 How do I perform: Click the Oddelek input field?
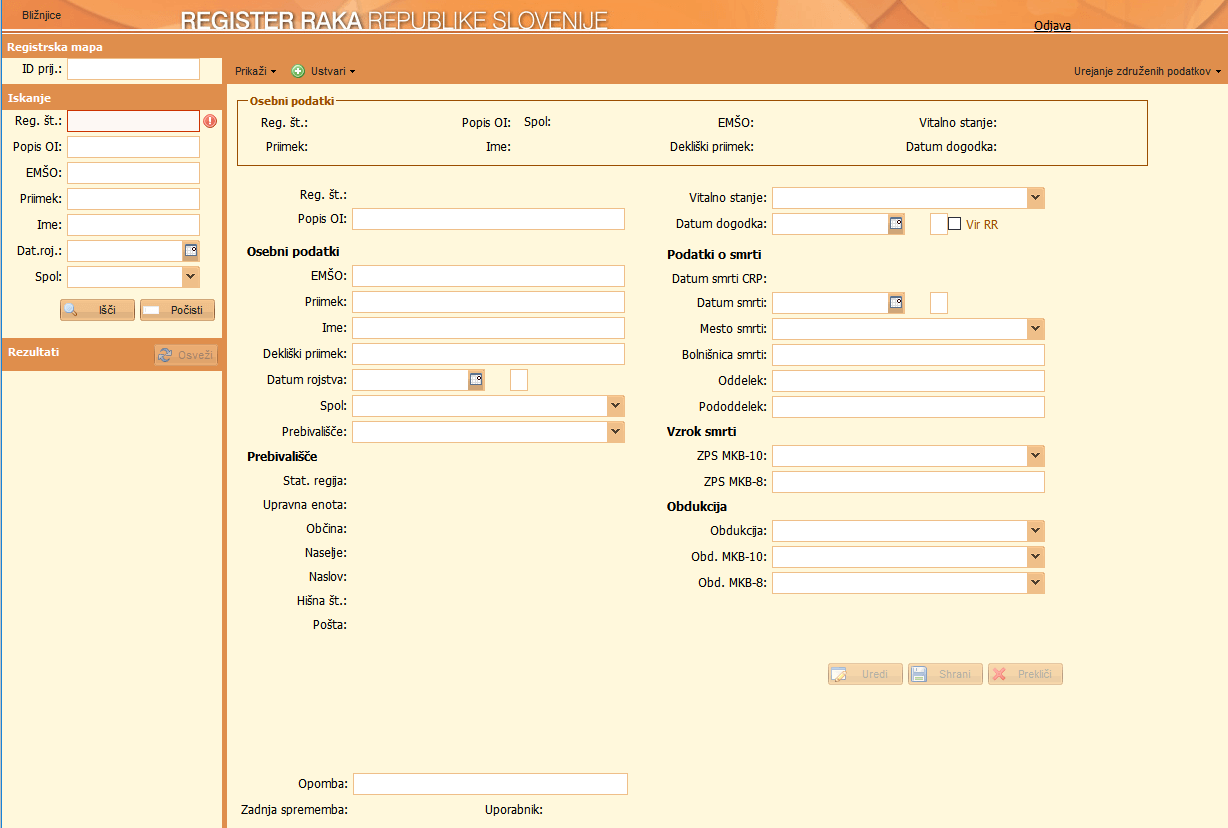pos(908,381)
